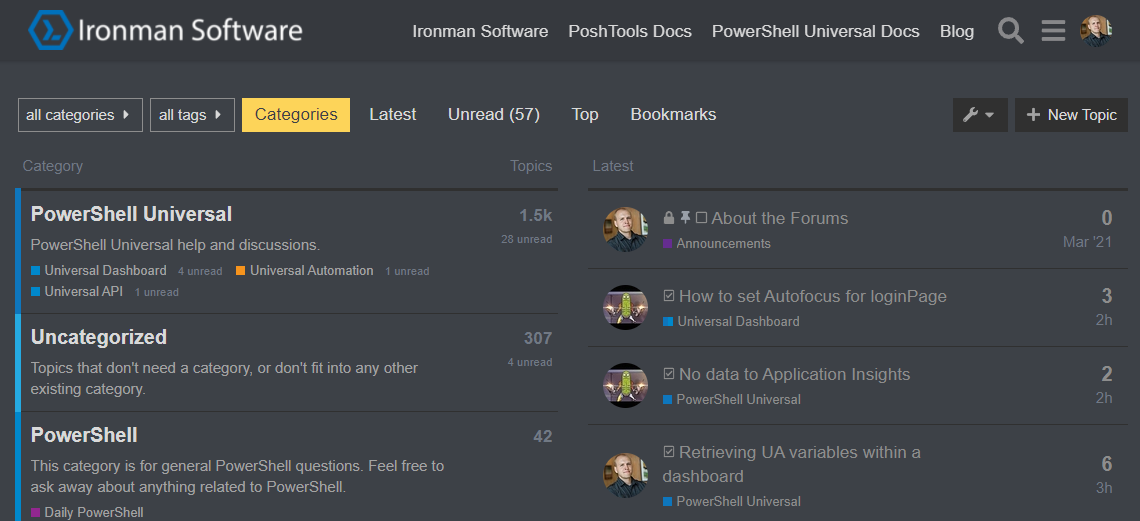Click PowerShell Universal tag under Application Insights topic
Viewport: 1140px width, 521px height.
tap(739, 399)
